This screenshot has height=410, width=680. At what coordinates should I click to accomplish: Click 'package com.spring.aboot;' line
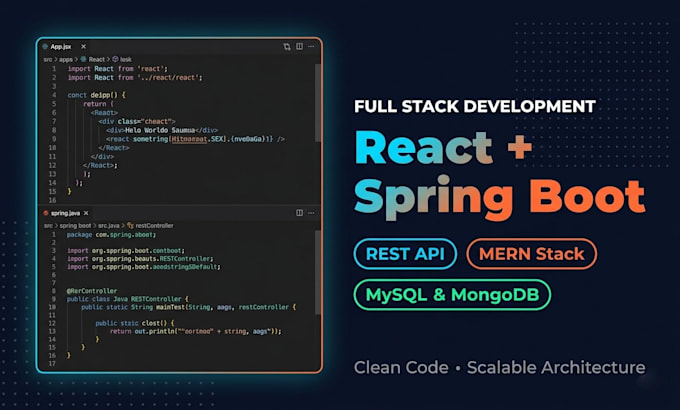(111, 235)
